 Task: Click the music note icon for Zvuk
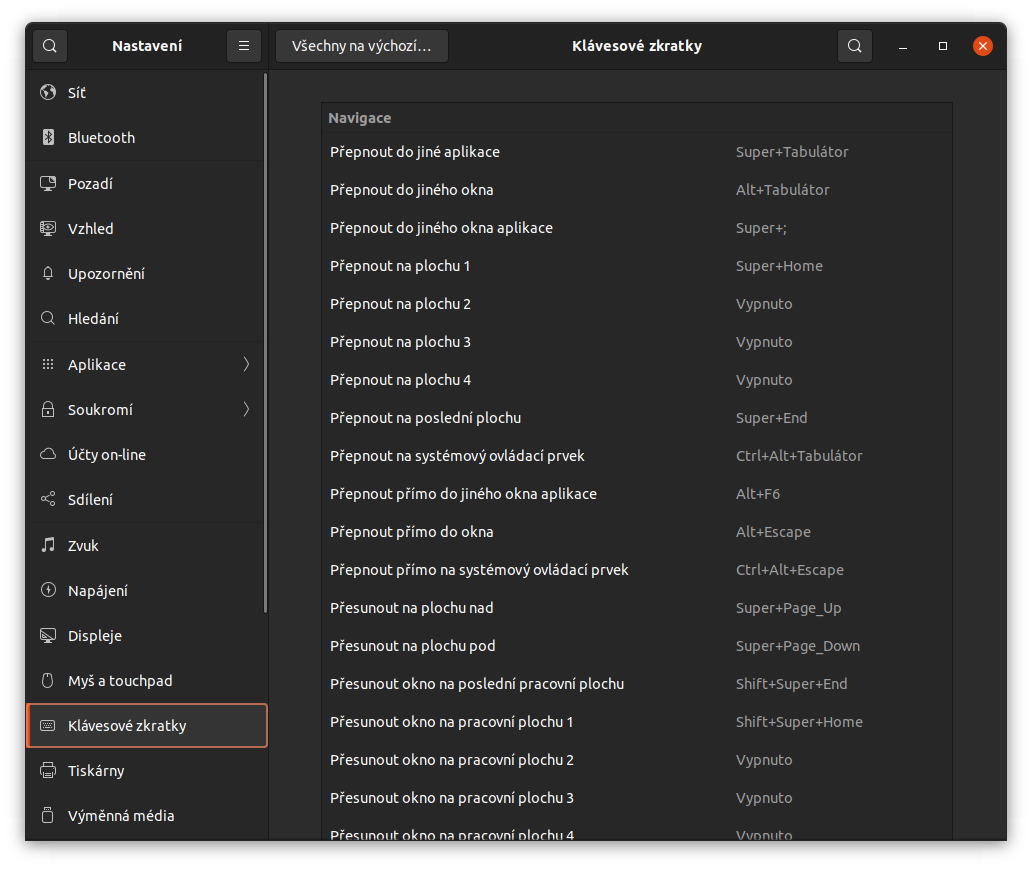(48, 546)
